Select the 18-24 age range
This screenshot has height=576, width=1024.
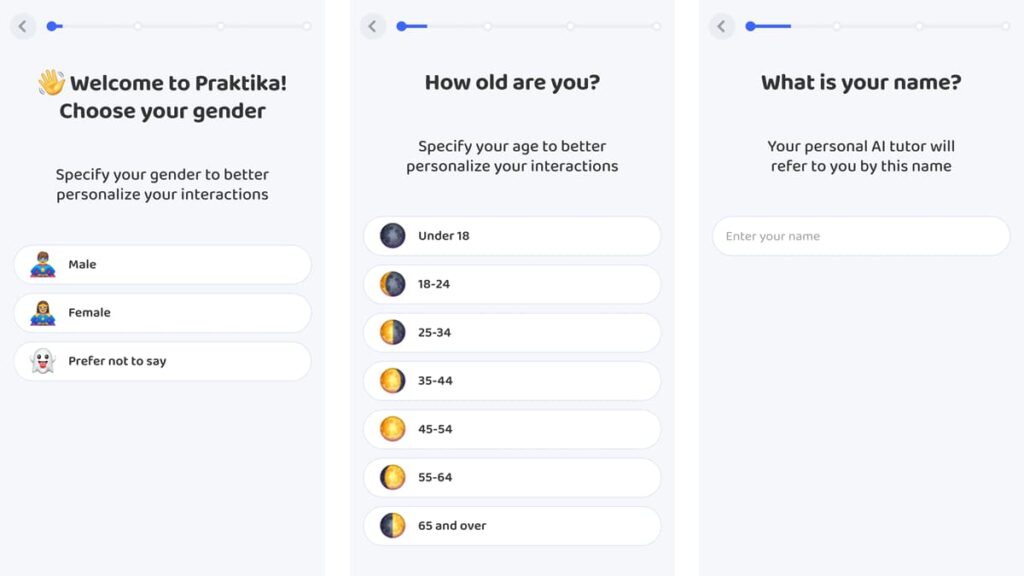coord(512,284)
